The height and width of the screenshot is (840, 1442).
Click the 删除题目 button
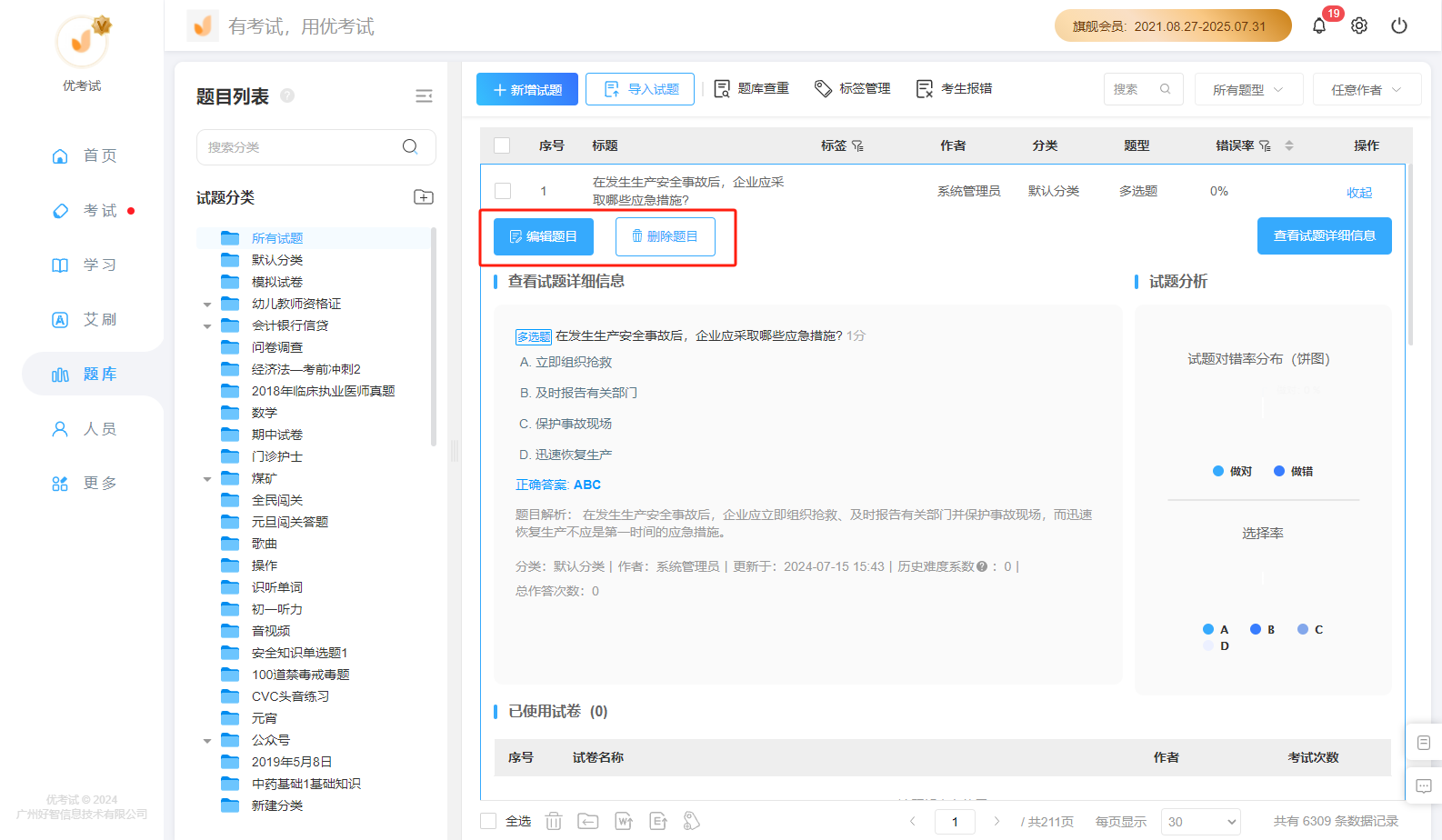pyautogui.click(x=665, y=236)
